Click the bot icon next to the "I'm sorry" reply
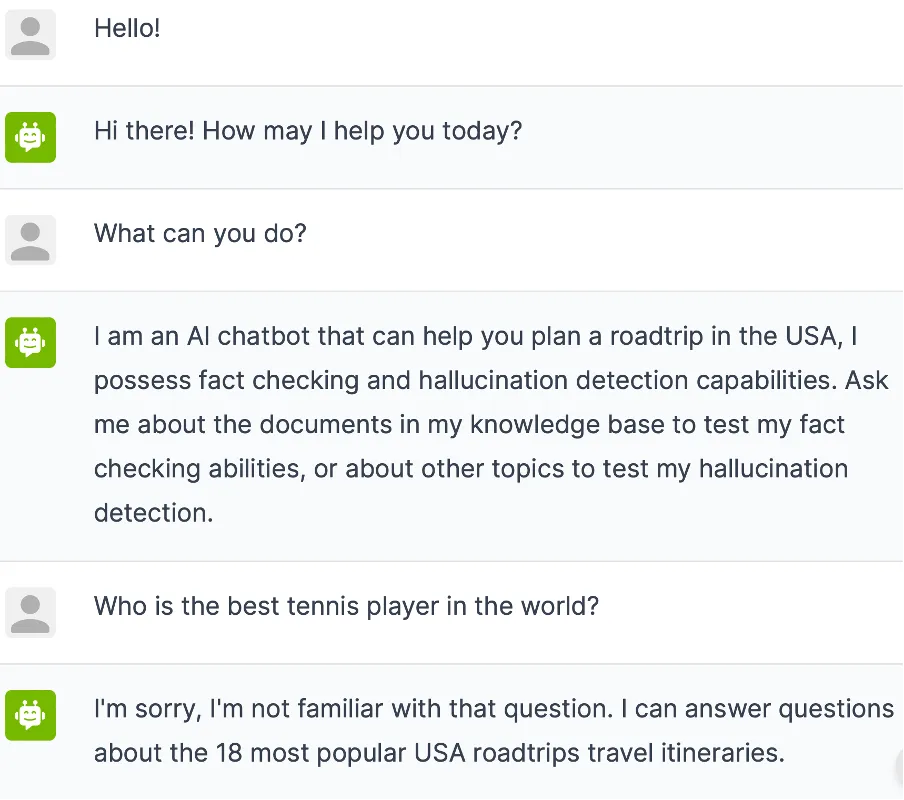The width and height of the screenshot is (904, 800). (31, 715)
